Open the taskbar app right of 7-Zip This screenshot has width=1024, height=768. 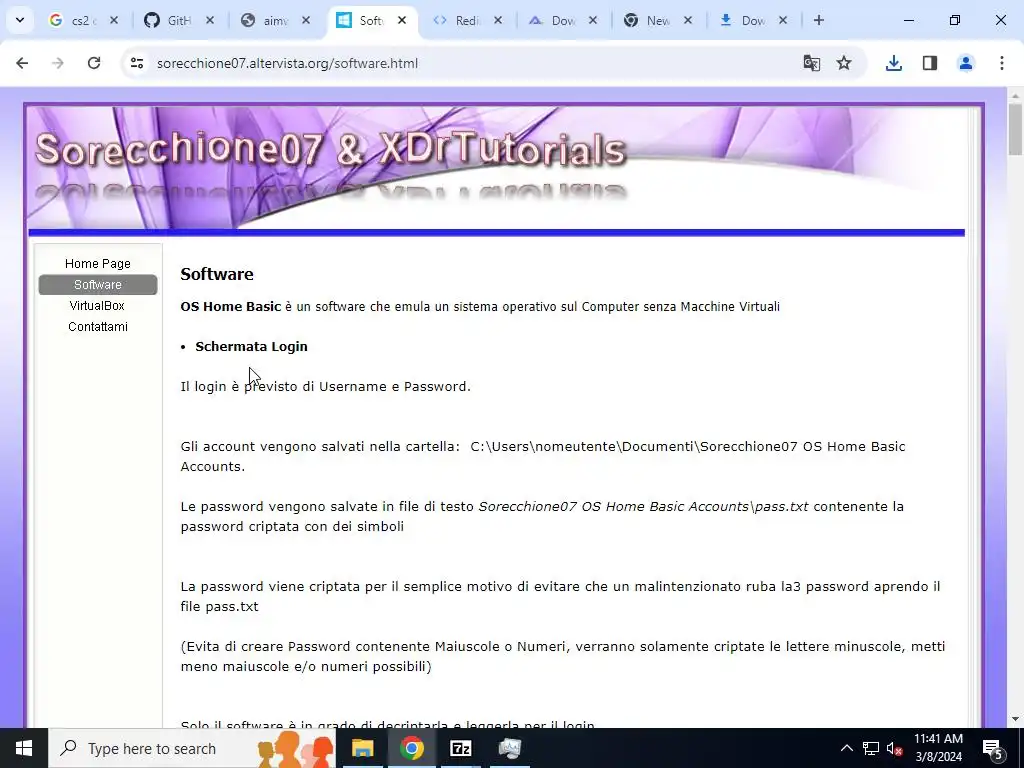click(x=509, y=748)
